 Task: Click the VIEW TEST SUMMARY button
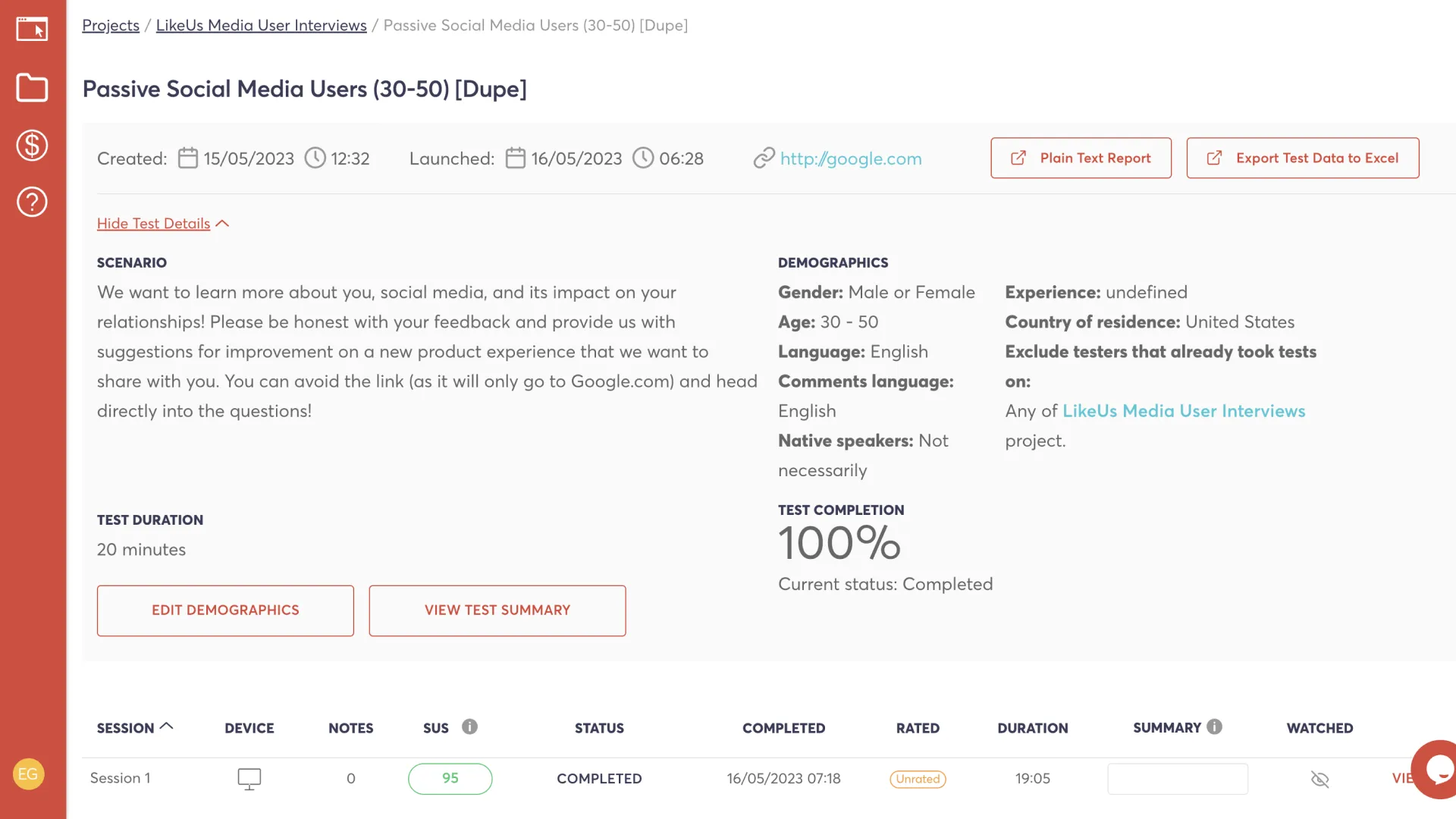pos(497,610)
